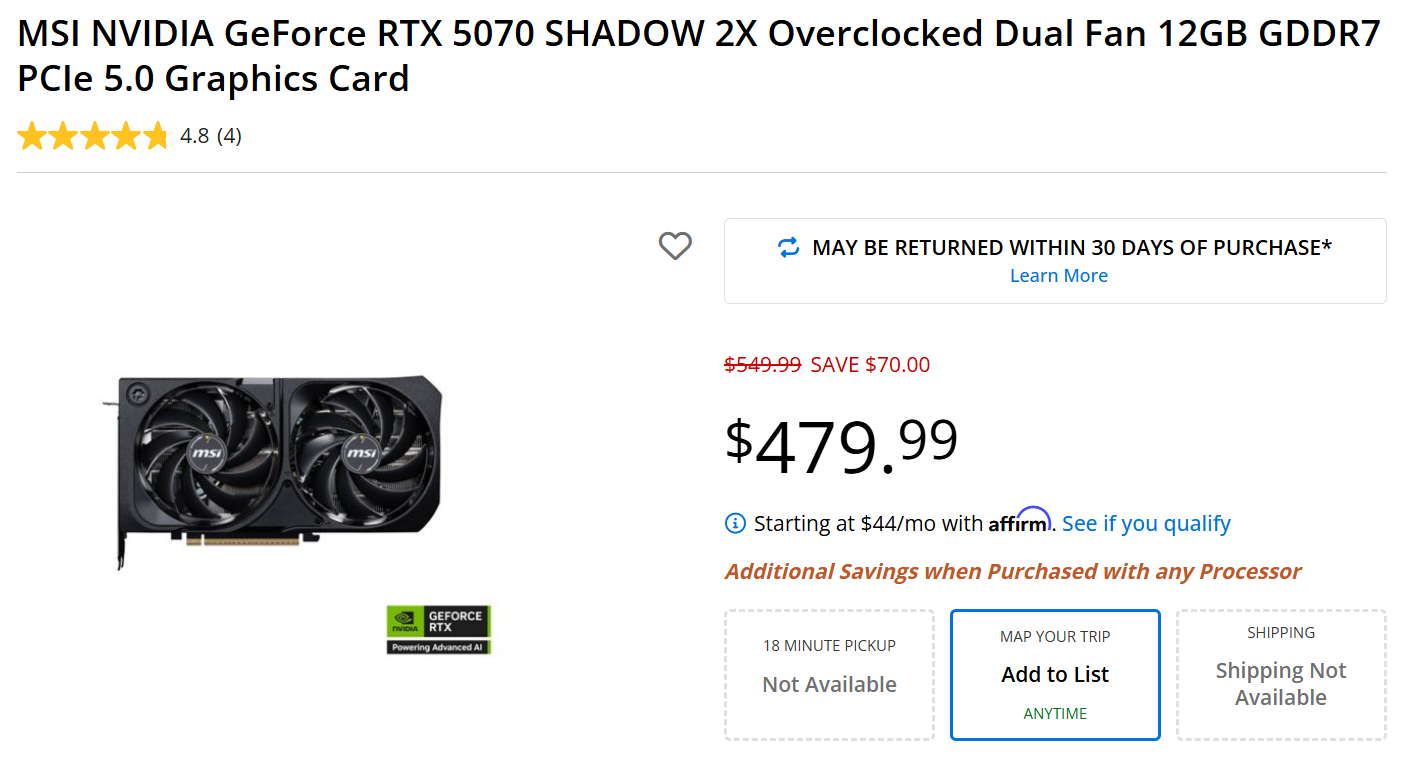Click the heart wishlist icon
1408x757 pixels.
click(675, 245)
